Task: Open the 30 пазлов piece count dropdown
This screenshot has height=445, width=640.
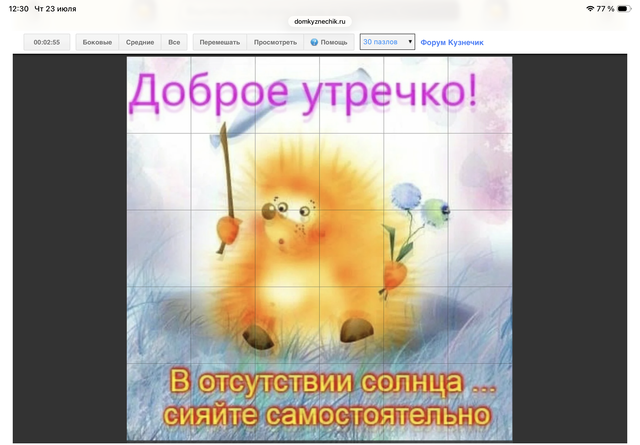Action: tap(387, 42)
